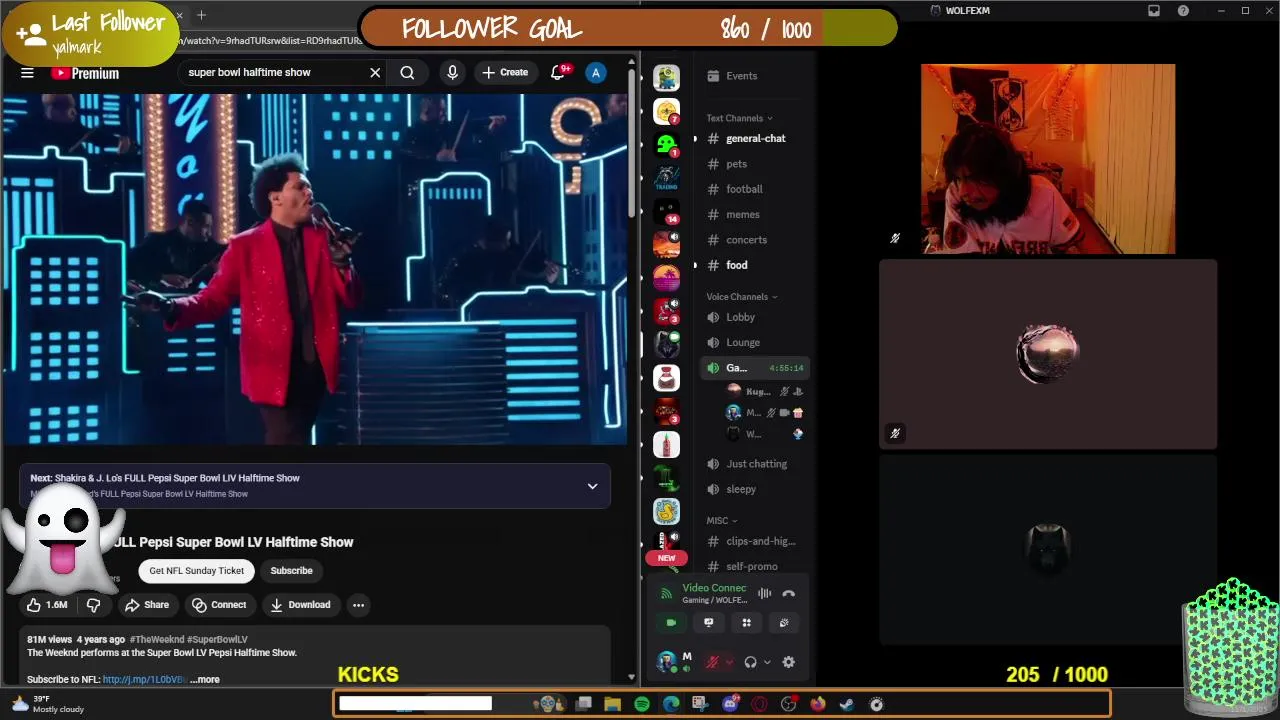Screen dimensions: 1280x720
Task: Toggle Discord deafen headphones
Action: click(x=751, y=662)
